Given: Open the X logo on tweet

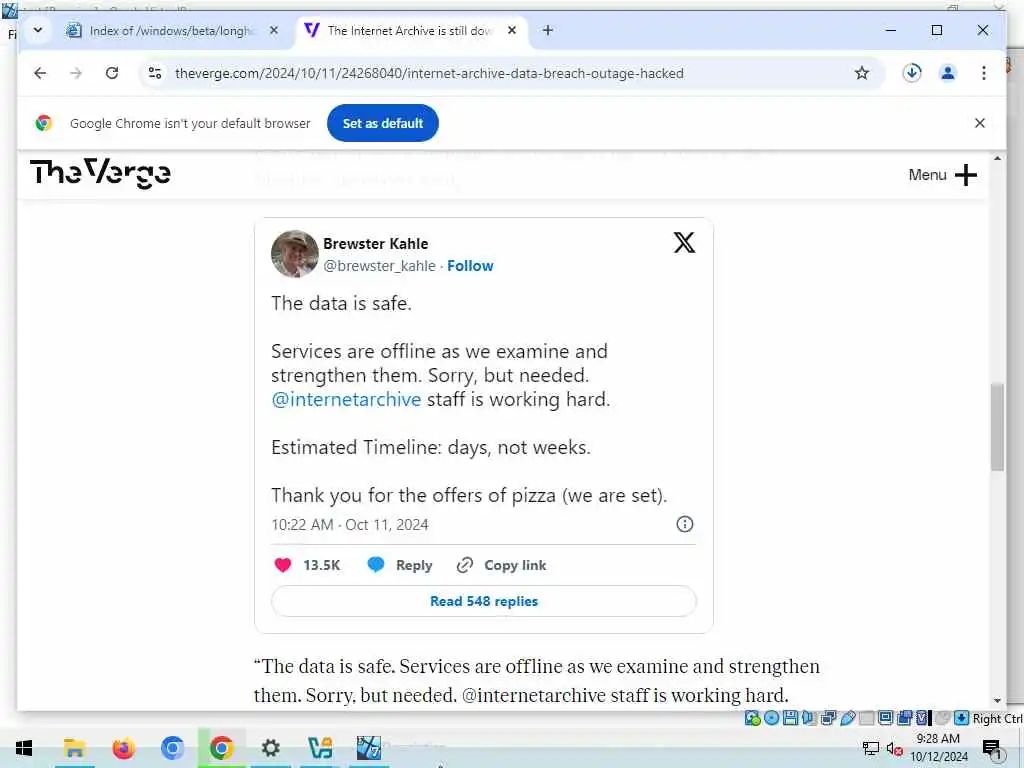Looking at the screenshot, I should 684,242.
